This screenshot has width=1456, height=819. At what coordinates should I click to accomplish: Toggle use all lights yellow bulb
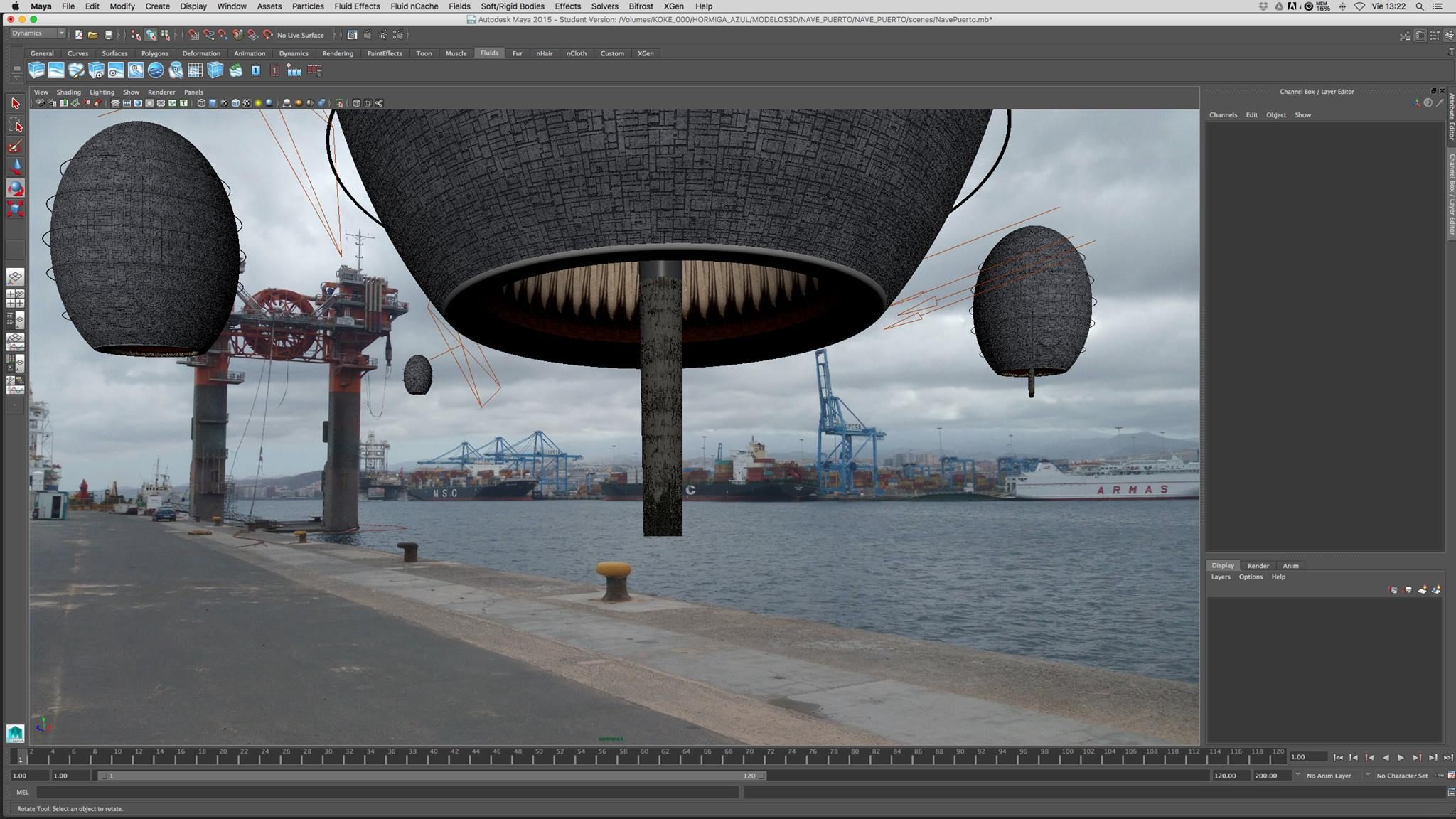point(258,103)
